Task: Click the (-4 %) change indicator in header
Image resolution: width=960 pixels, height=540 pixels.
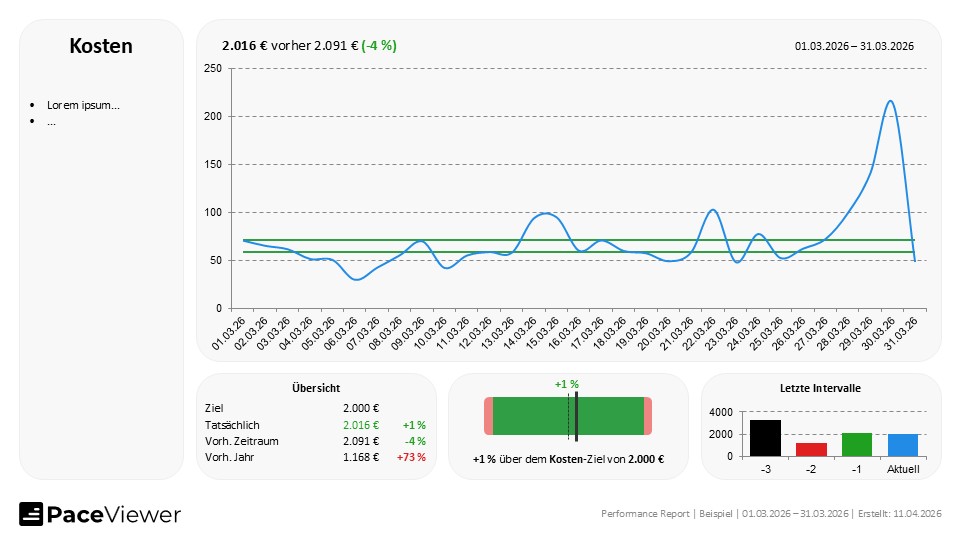Action: pyautogui.click(x=379, y=45)
